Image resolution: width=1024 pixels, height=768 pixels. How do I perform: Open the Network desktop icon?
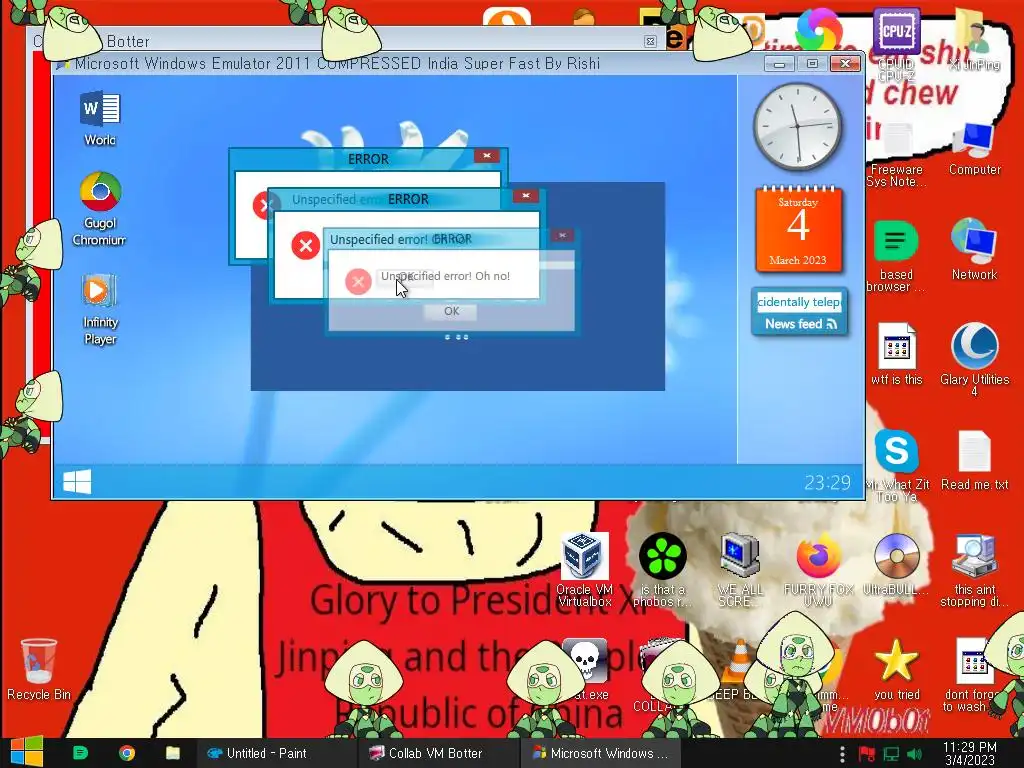[974, 249]
